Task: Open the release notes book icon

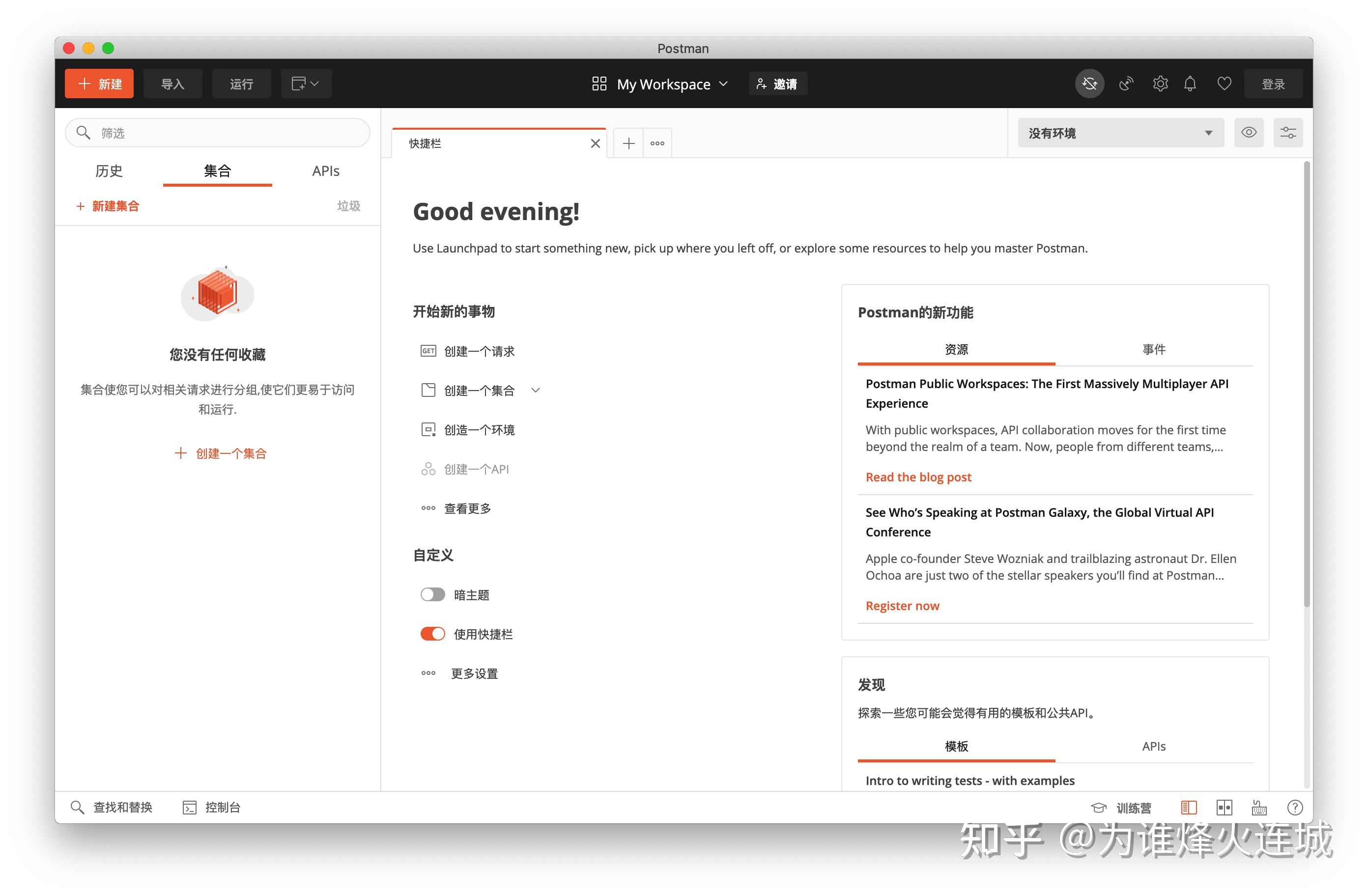Action: click(1188, 807)
